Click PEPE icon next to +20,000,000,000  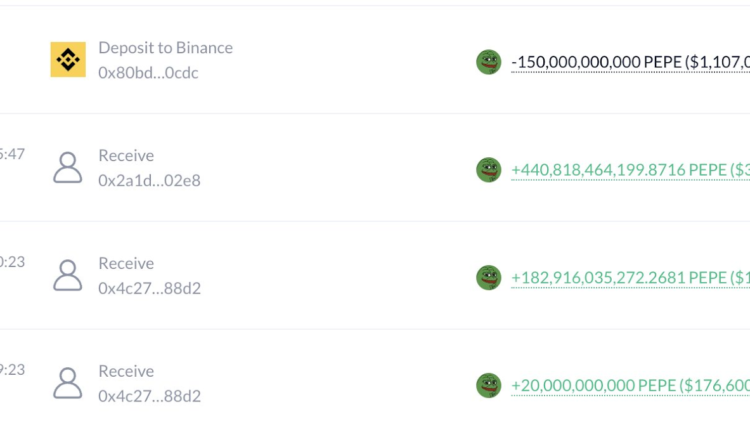(x=488, y=385)
